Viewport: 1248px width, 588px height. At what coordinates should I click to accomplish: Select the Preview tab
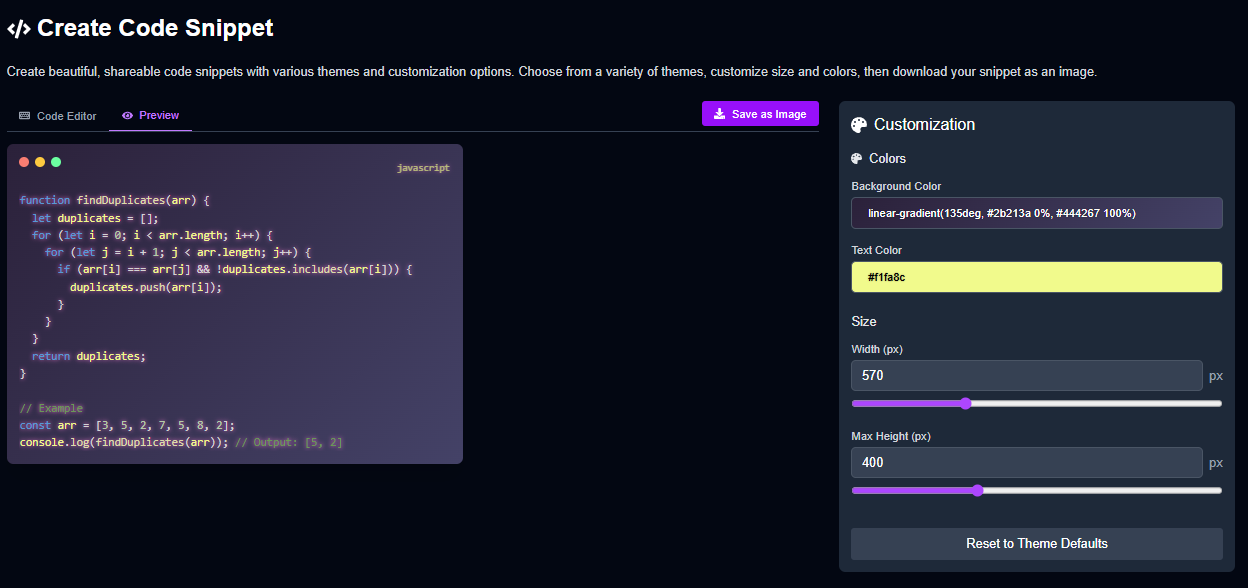click(x=150, y=115)
